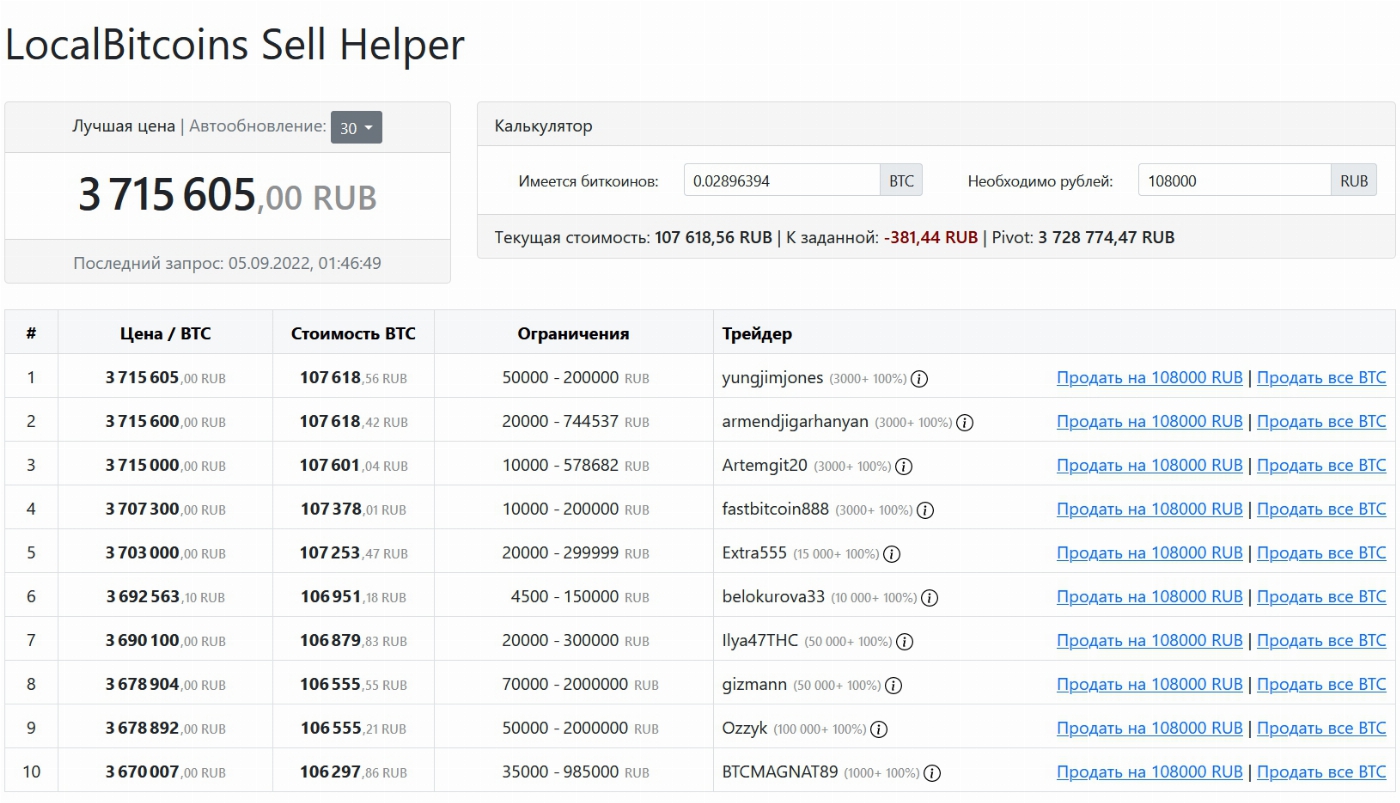This screenshot has width=1400, height=803.
Task: Sell for 108000 RUB to Ilya47THC
Action: [1150, 640]
